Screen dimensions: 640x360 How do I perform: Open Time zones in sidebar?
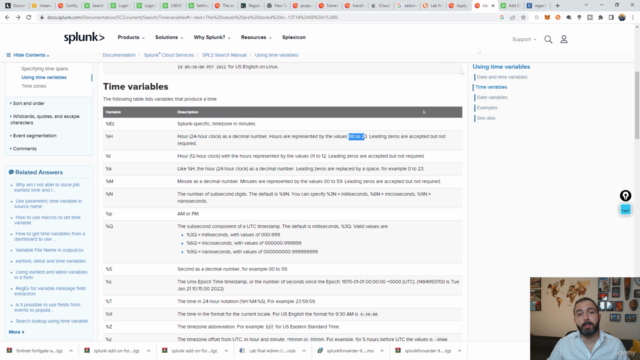[x=33, y=86]
